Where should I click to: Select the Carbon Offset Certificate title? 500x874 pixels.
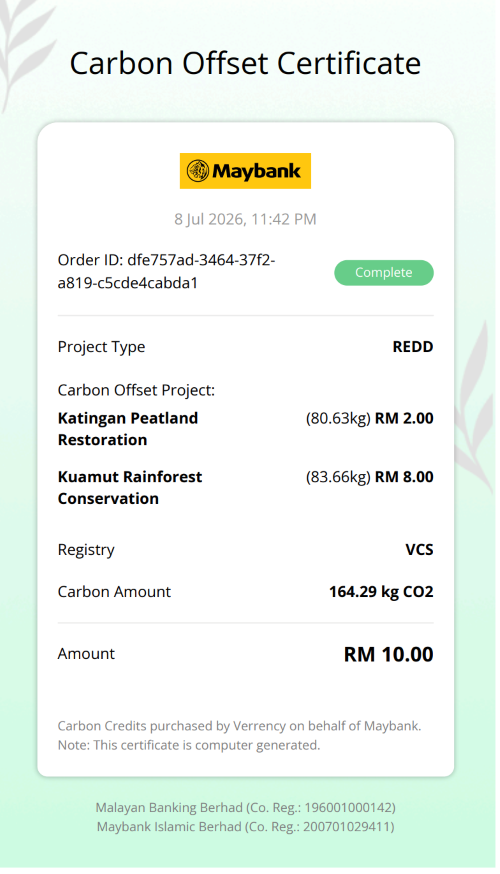click(x=245, y=63)
